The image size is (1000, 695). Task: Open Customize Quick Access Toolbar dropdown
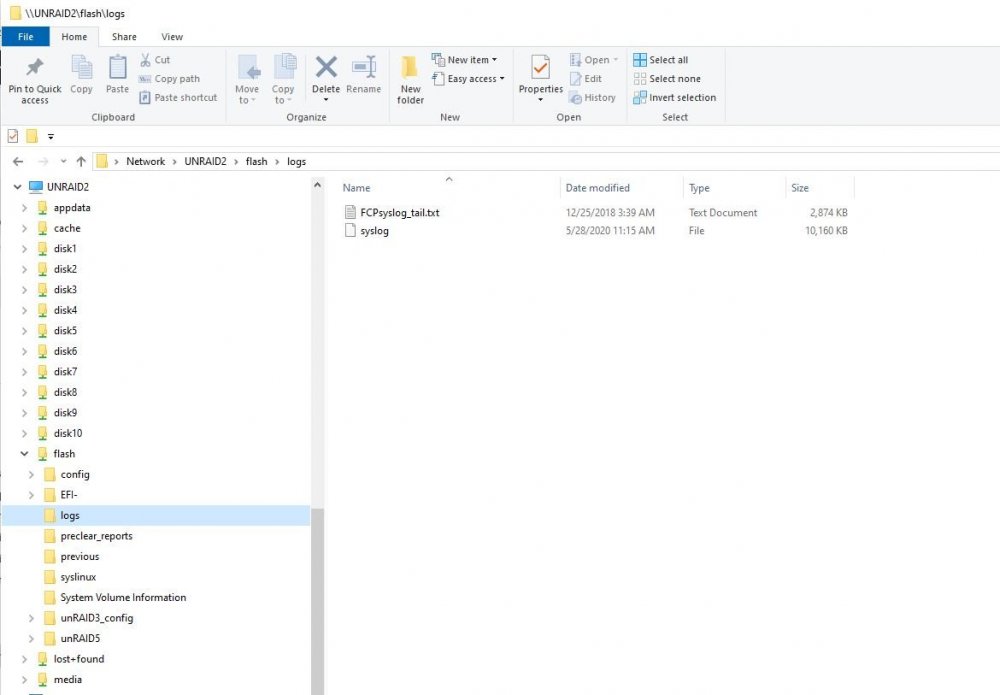pyautogui.click(x=51, y=136)
